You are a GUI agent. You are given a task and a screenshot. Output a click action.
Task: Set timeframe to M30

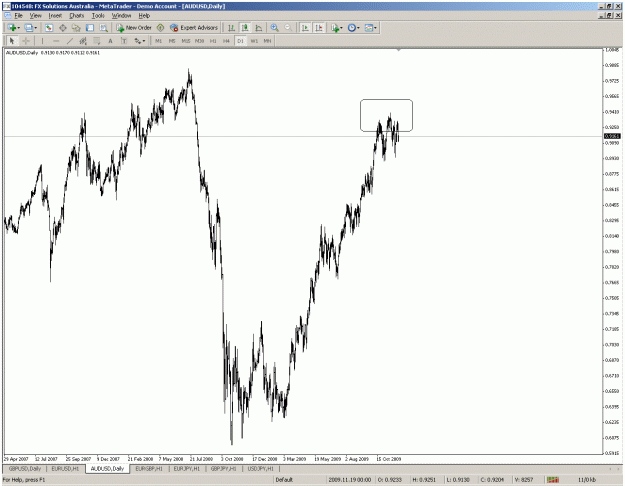199,41
